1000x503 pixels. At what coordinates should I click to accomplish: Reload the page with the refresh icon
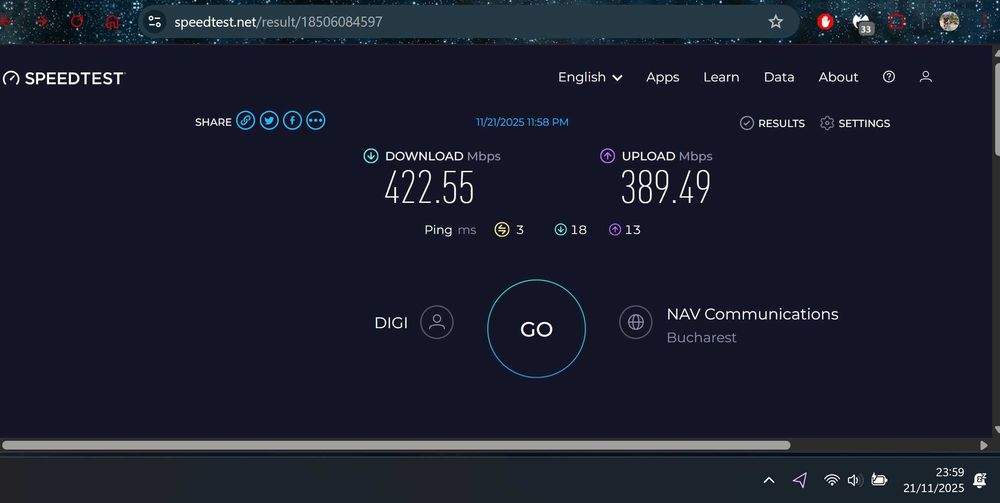click(x=77, y=22)
